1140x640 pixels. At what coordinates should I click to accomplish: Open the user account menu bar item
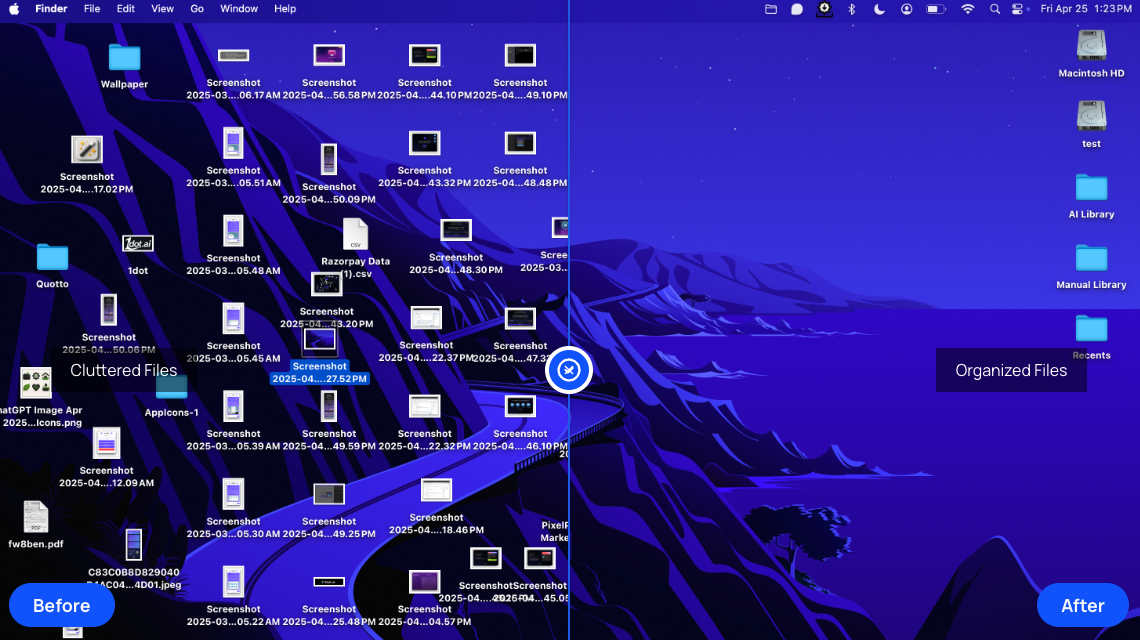click(x=906, y=9)
